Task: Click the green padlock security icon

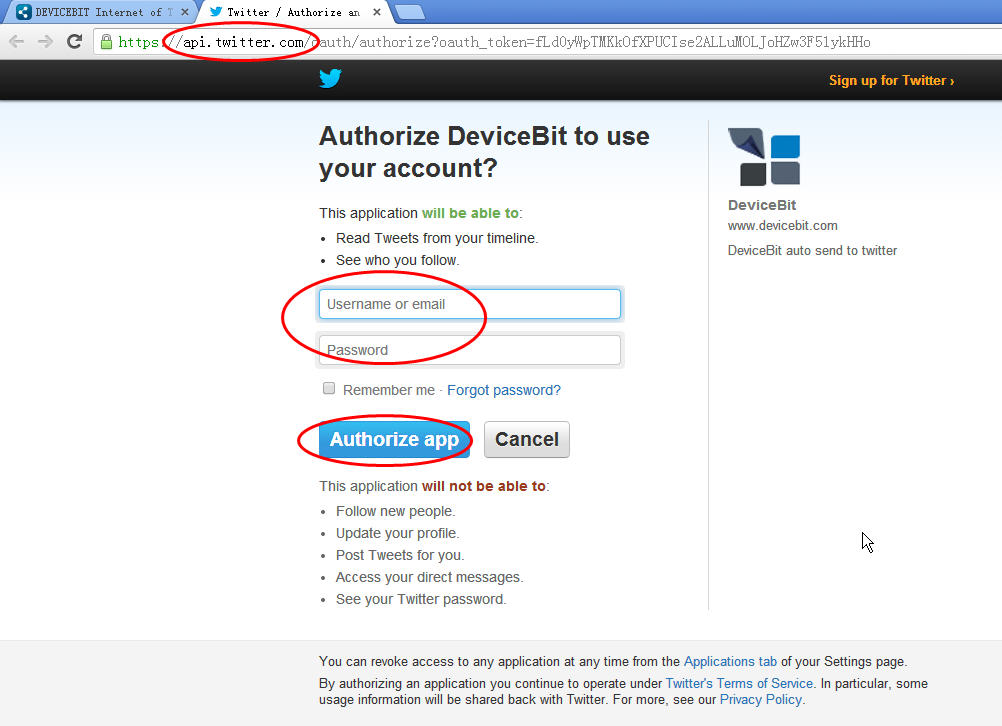Action: click(106, 42)
